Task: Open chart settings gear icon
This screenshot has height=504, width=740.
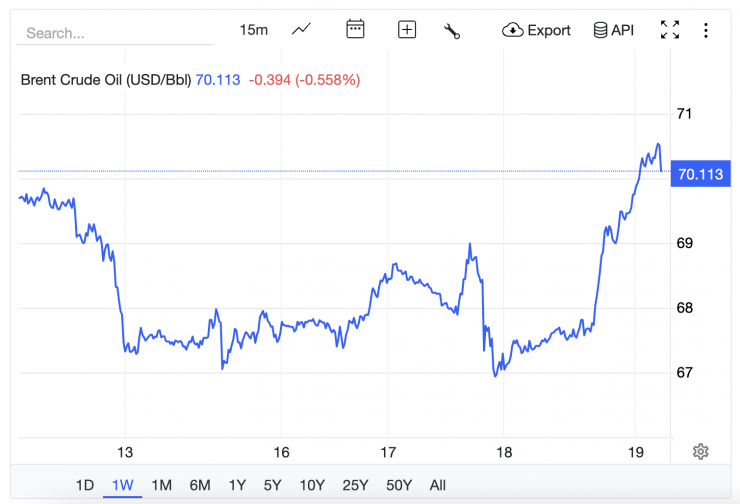Action: pyautogui.click(x=700, y=451)
